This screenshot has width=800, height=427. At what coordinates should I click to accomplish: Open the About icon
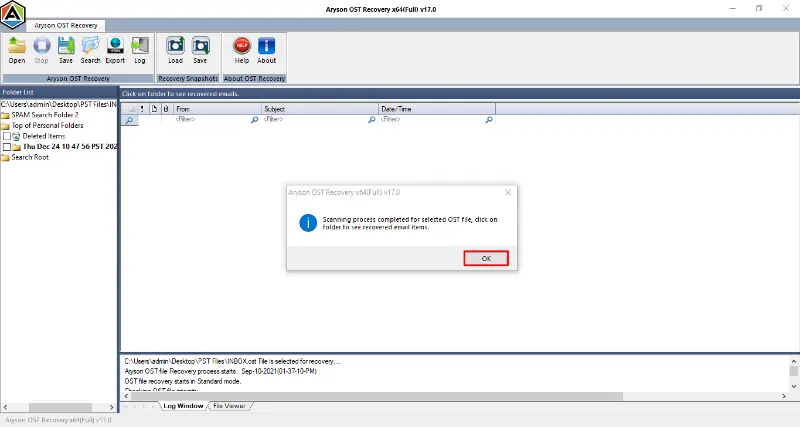pos(266,50)
